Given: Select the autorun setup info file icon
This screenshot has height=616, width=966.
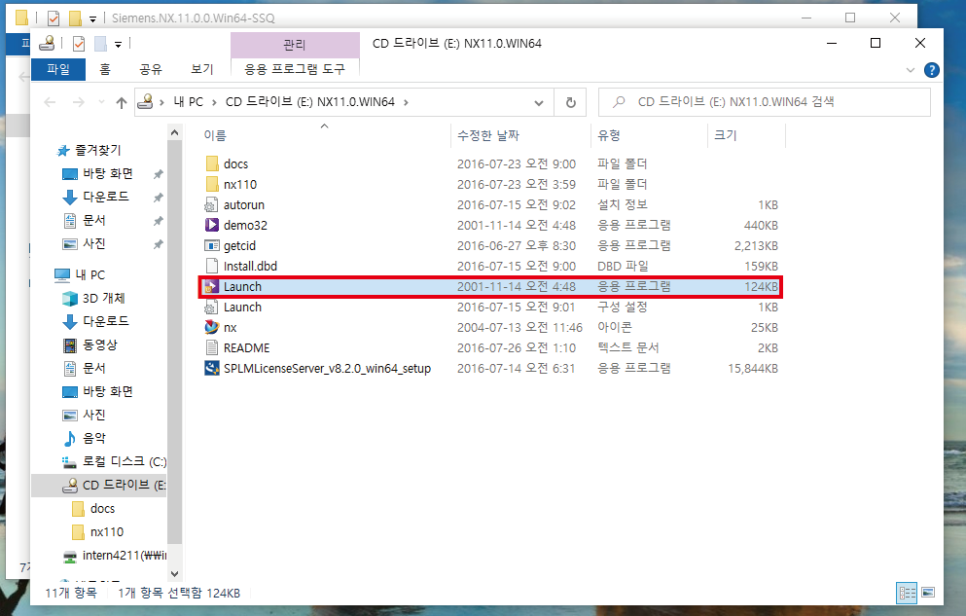Looking at the screenshot, I should [x=211, y=205].
